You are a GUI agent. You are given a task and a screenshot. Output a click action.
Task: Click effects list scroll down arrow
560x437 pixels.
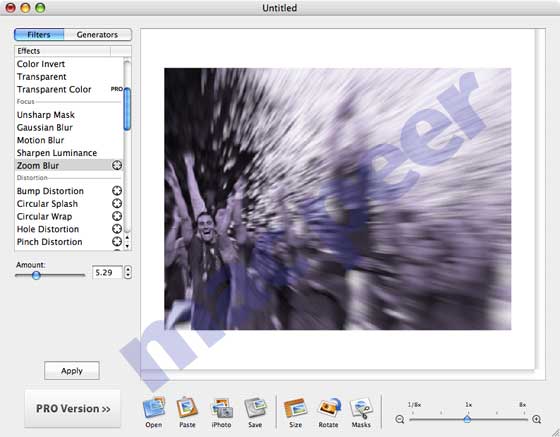127,246
